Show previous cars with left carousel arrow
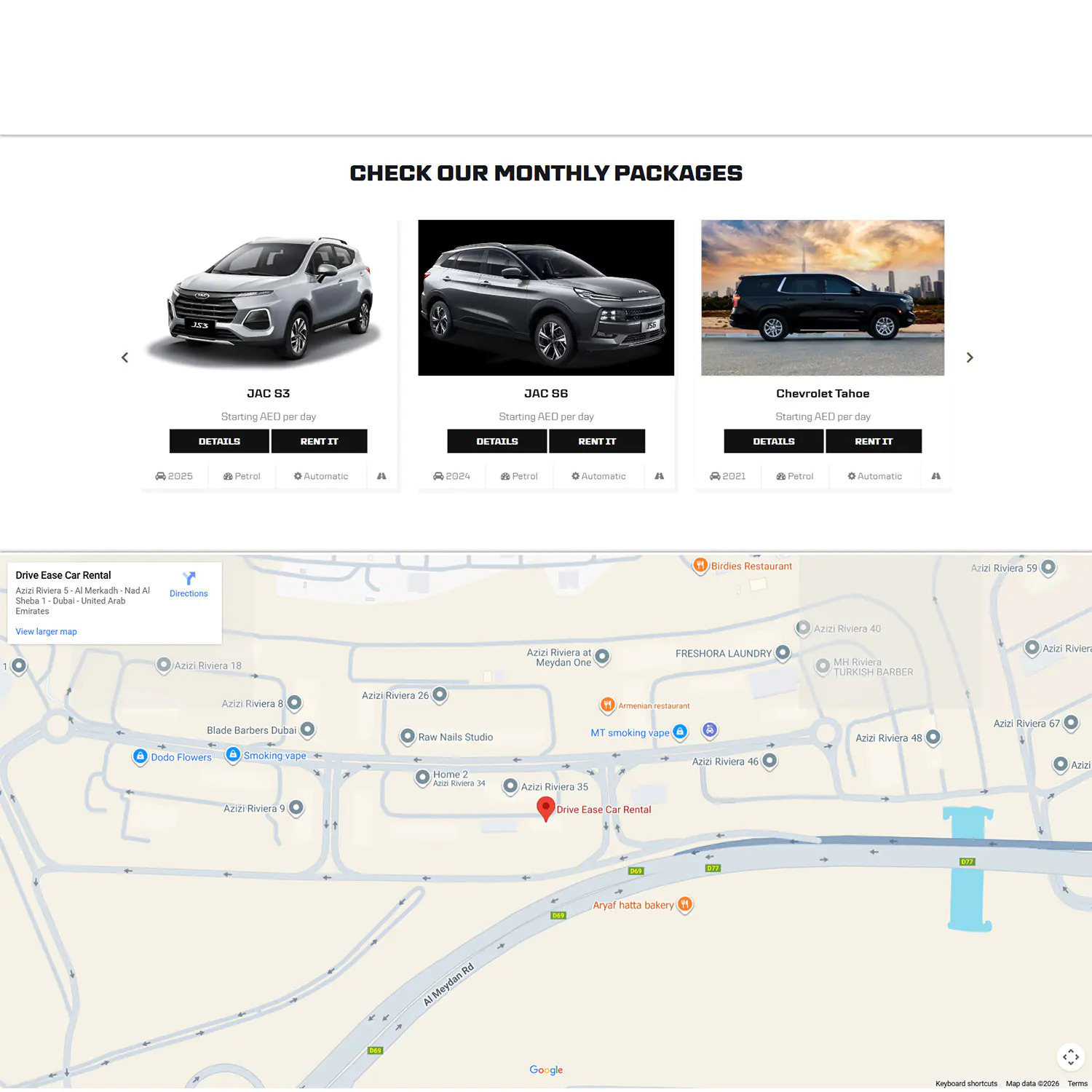 [125, 357]
